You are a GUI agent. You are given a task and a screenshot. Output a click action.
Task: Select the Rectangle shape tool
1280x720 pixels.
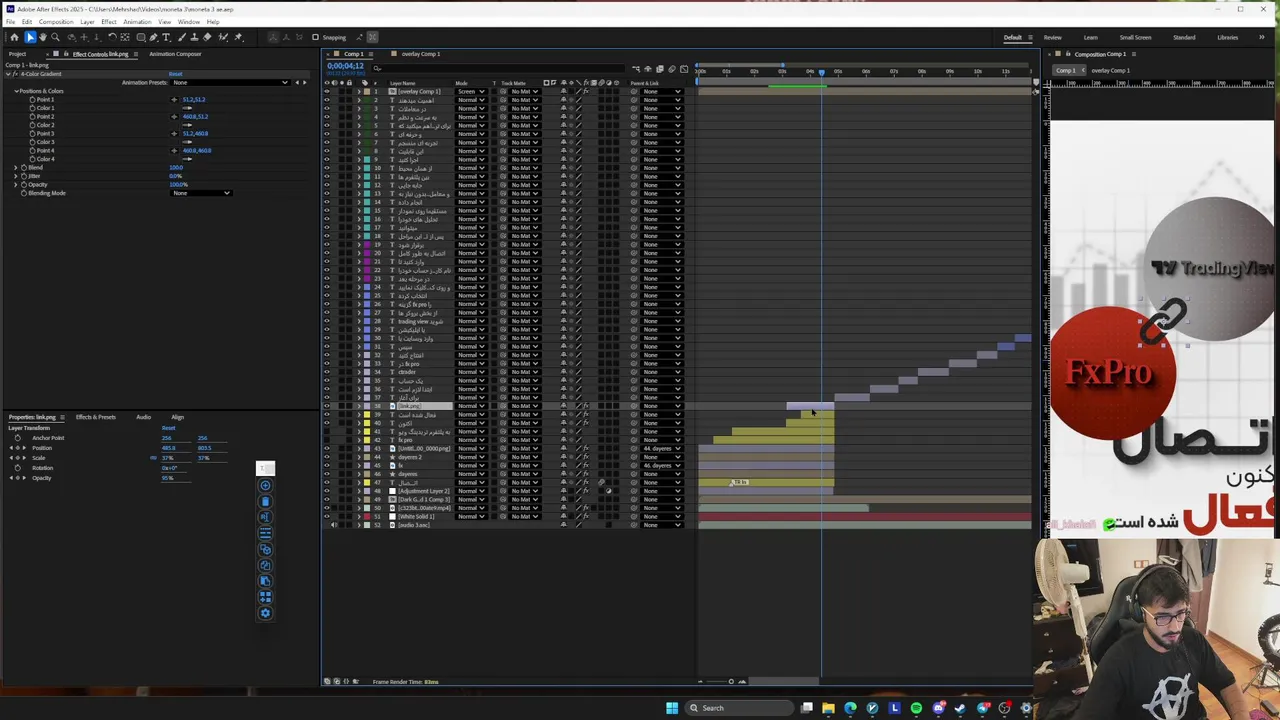point(140,37)
